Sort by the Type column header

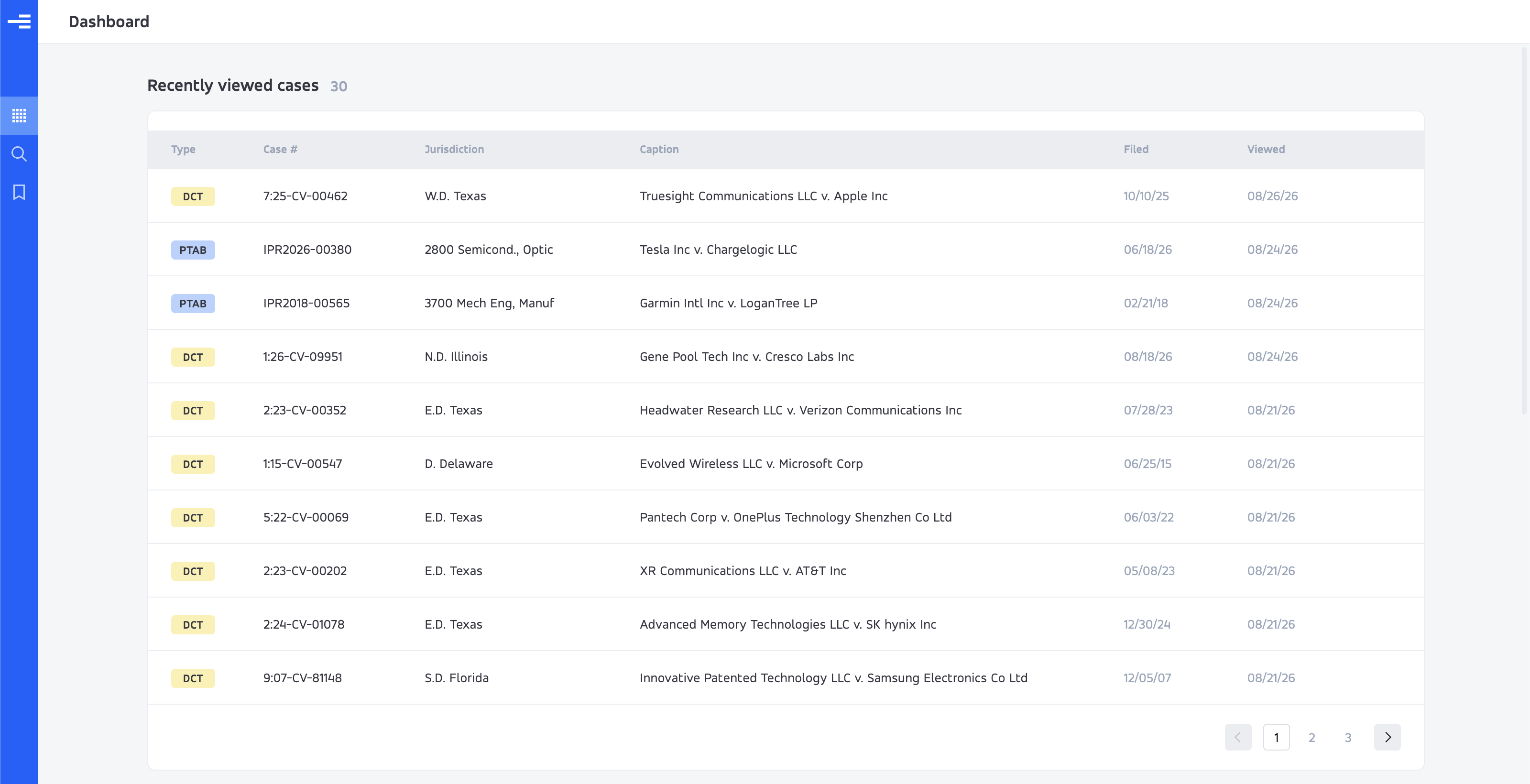pyautogui.click(x=183, y=149)
